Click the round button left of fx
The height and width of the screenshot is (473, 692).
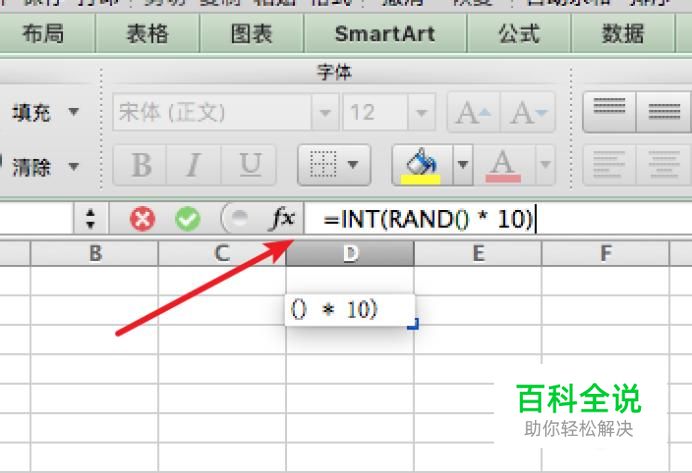click(237, 218)
